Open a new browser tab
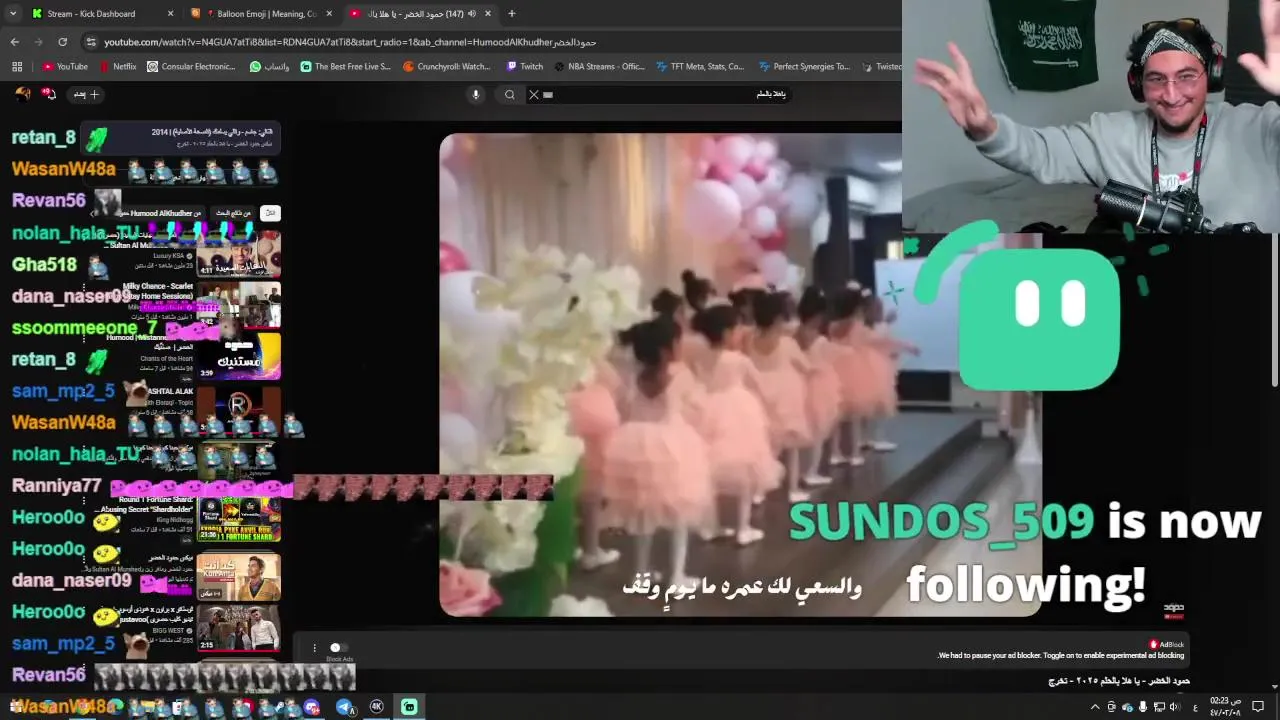The height and width of the screenshot is (720, 1280). pyautogui.click(x=511, y=14)
